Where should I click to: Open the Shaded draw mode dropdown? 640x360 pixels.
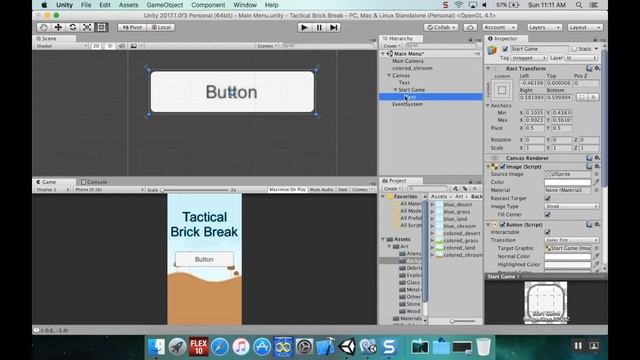tap(62, 46)
